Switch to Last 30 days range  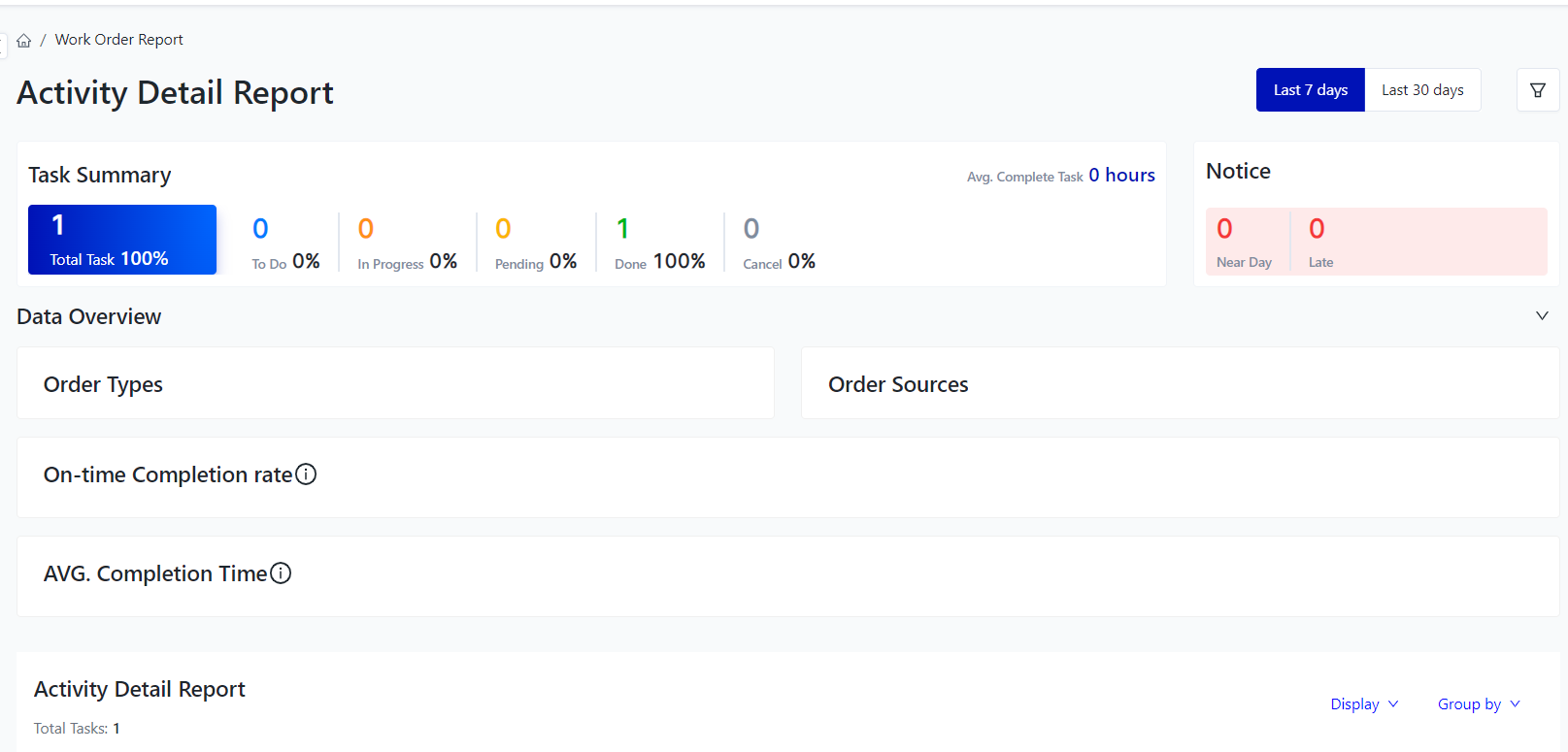1421,90
